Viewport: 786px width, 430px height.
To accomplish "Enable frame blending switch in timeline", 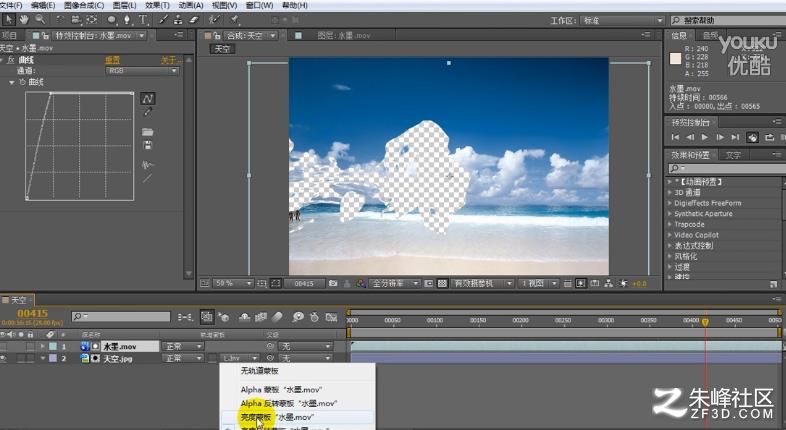I will [261, 317].
